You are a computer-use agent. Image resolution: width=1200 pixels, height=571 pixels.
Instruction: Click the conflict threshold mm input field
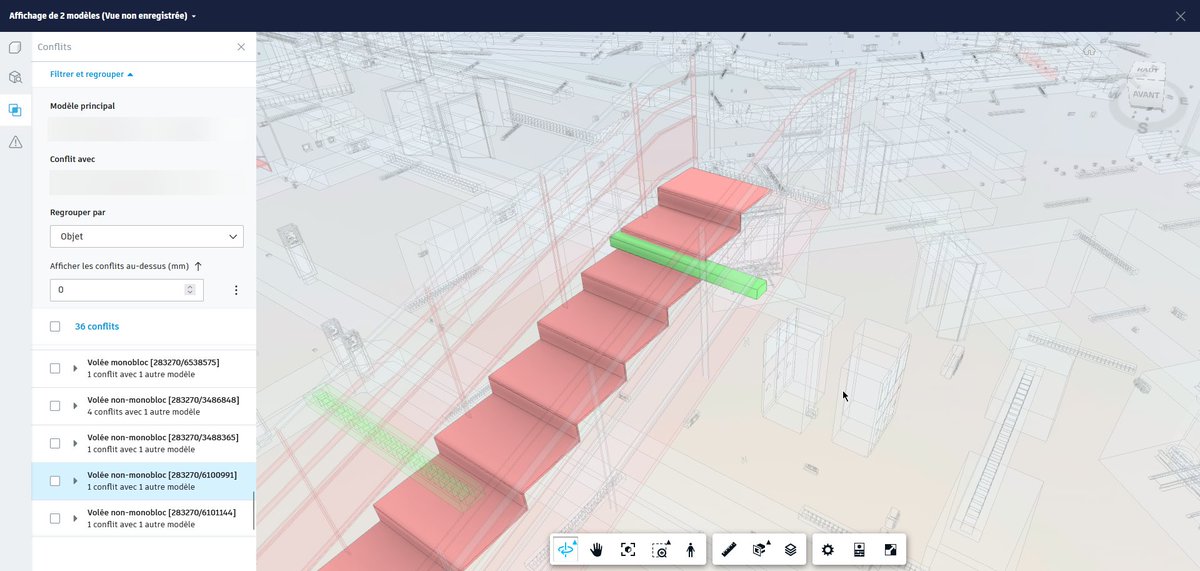tap(127, 290)
